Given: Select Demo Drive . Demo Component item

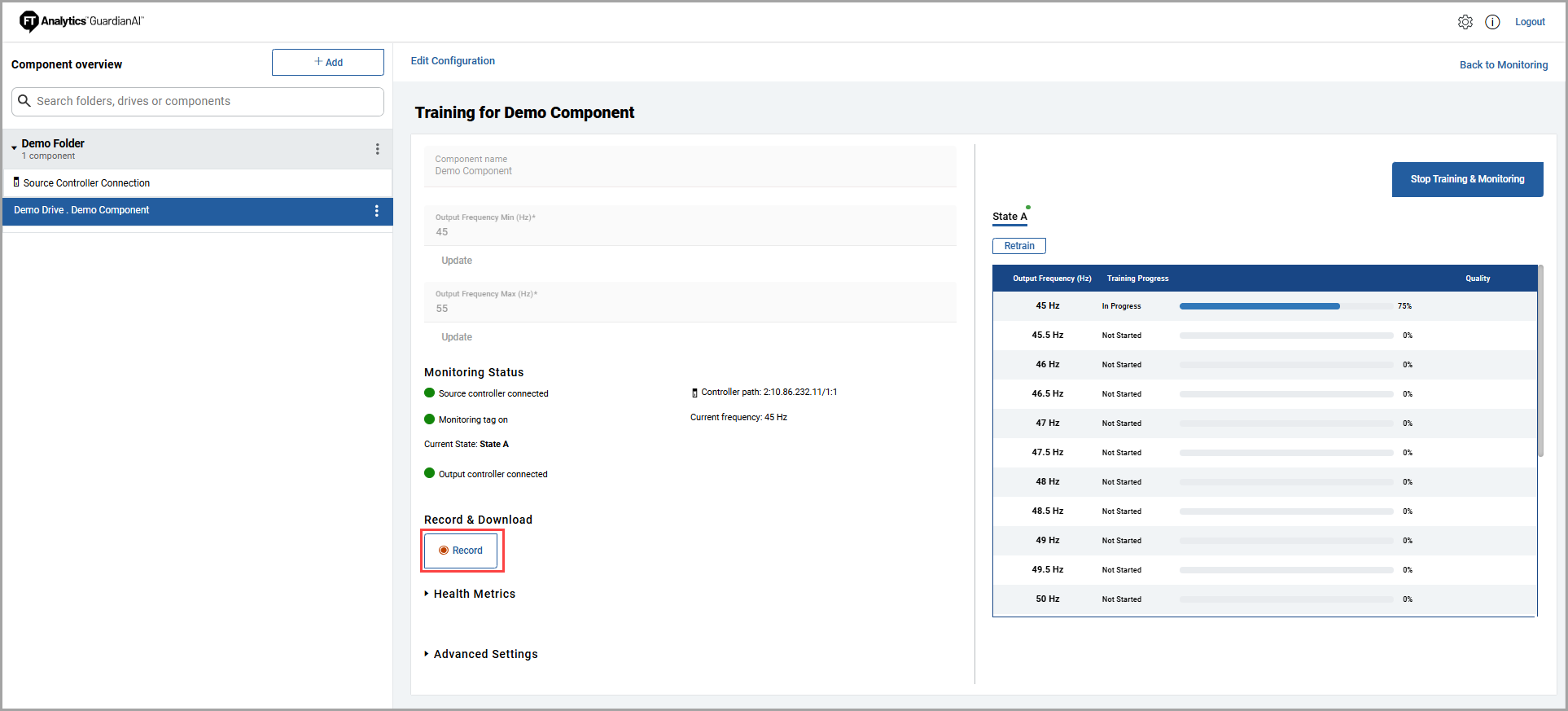Looking at the screenshot, I should click(81, 210).
